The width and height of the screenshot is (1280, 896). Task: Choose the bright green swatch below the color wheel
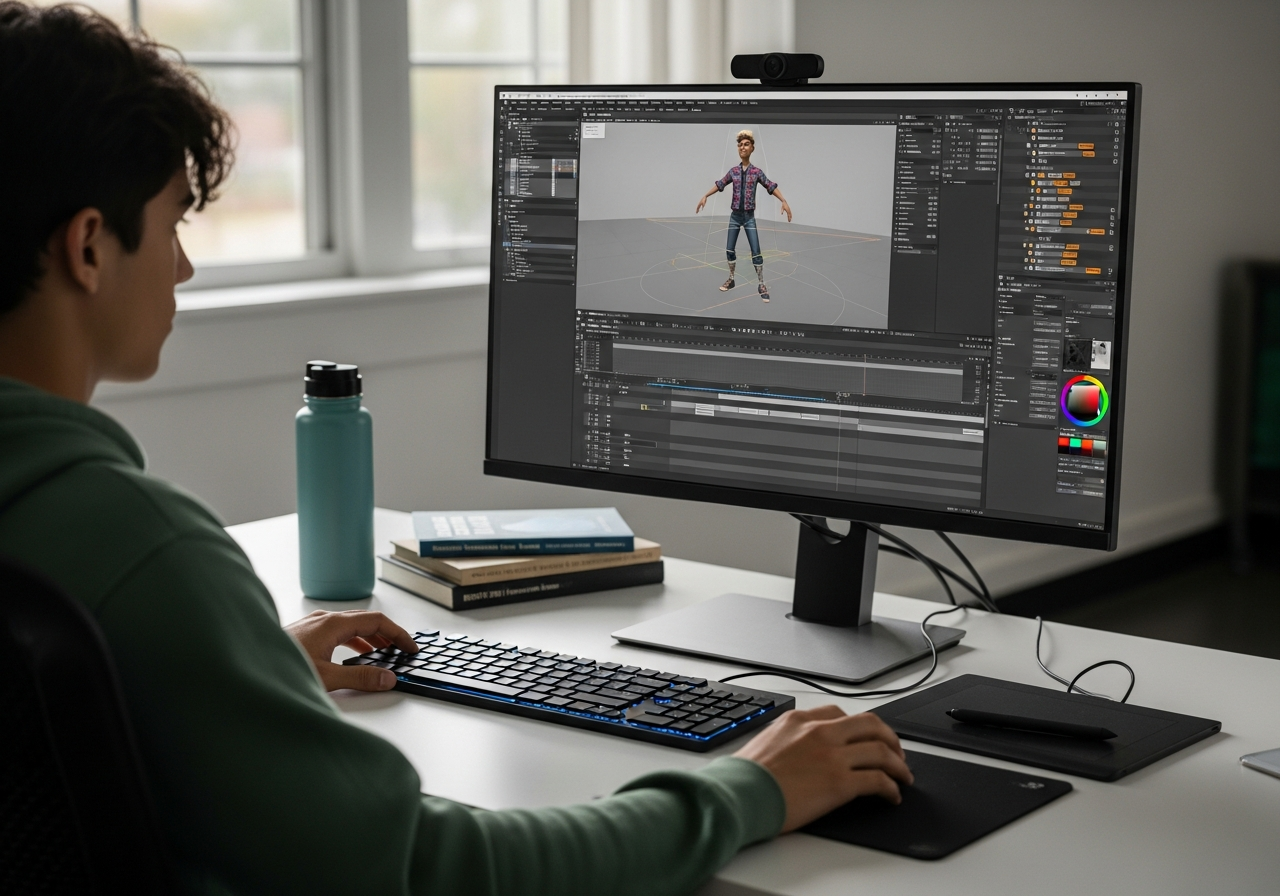coord(1076,444)
